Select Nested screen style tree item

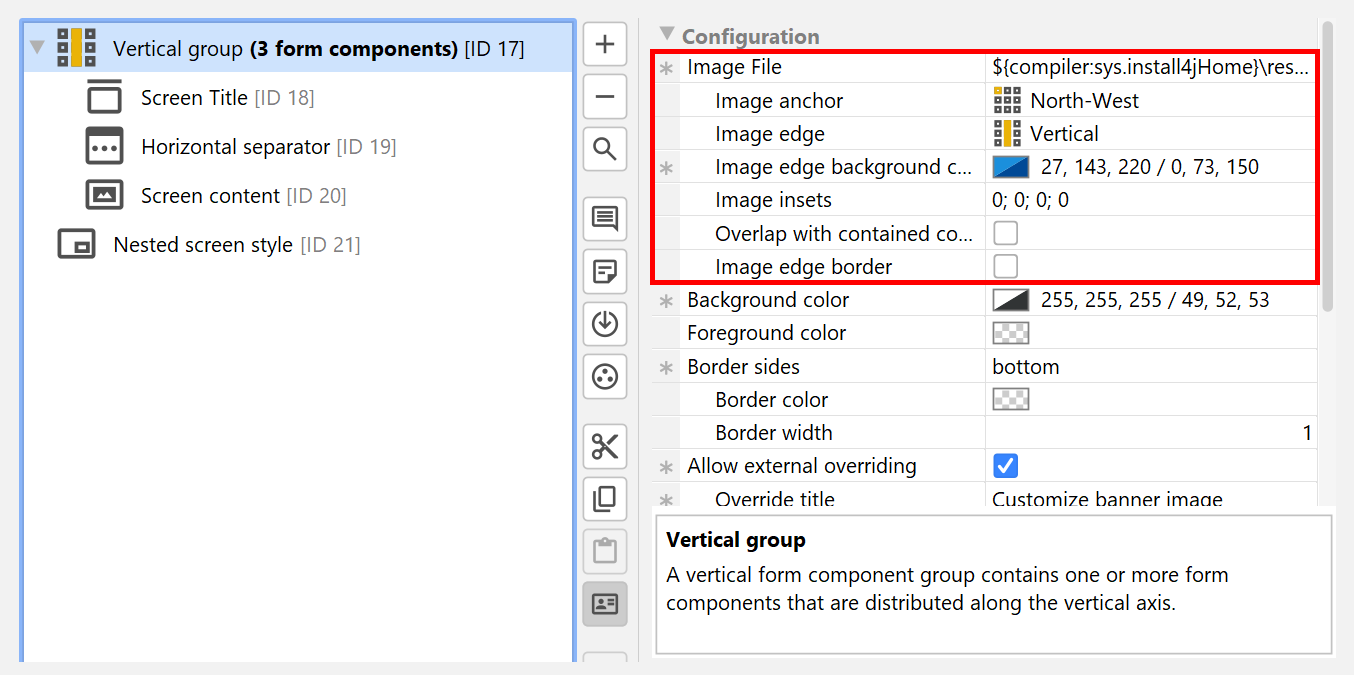(203, 245)
